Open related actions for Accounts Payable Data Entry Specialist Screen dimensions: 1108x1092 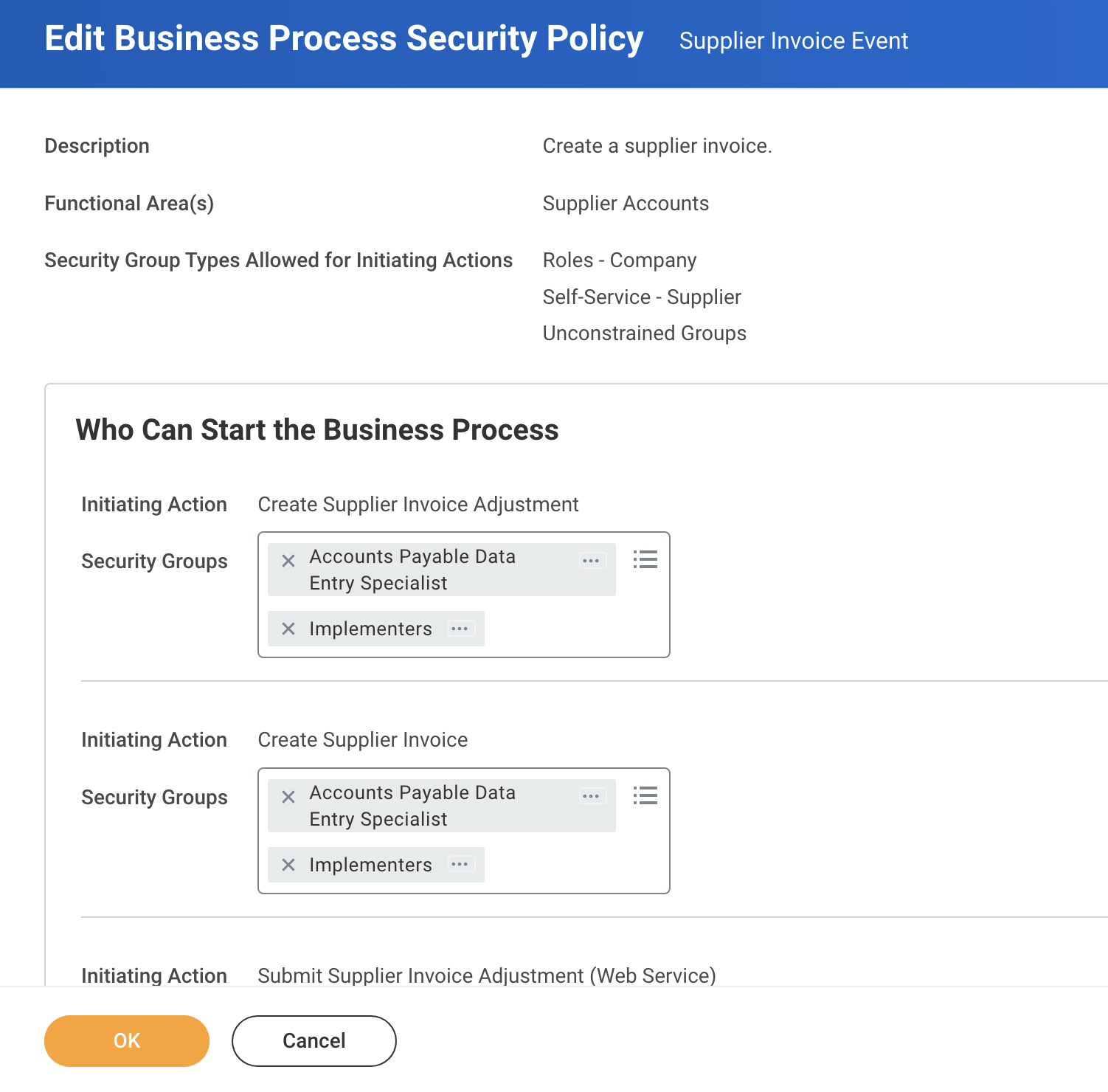coord(591,561)
